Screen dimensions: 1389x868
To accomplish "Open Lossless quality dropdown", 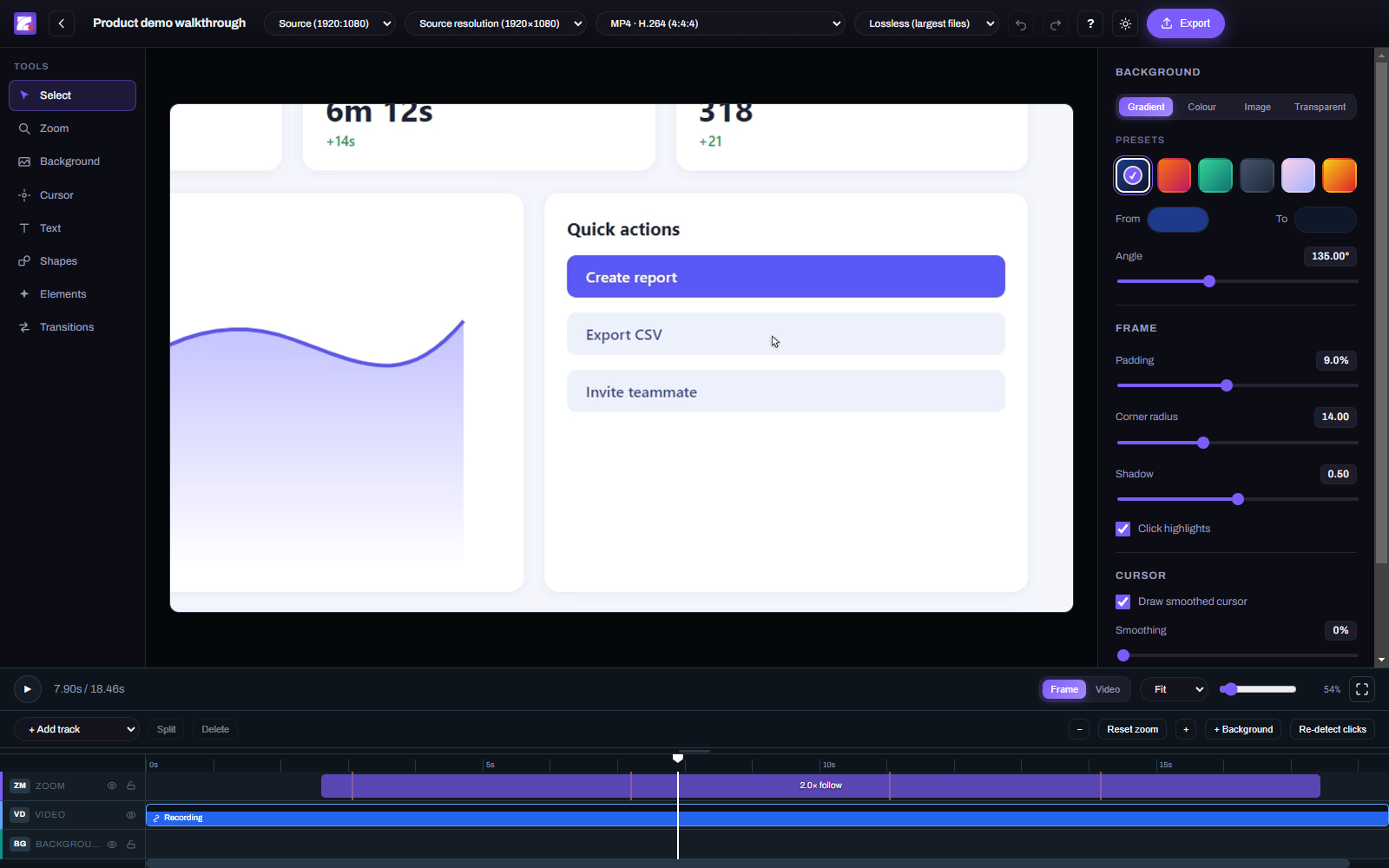I will [x=926, y=23].
